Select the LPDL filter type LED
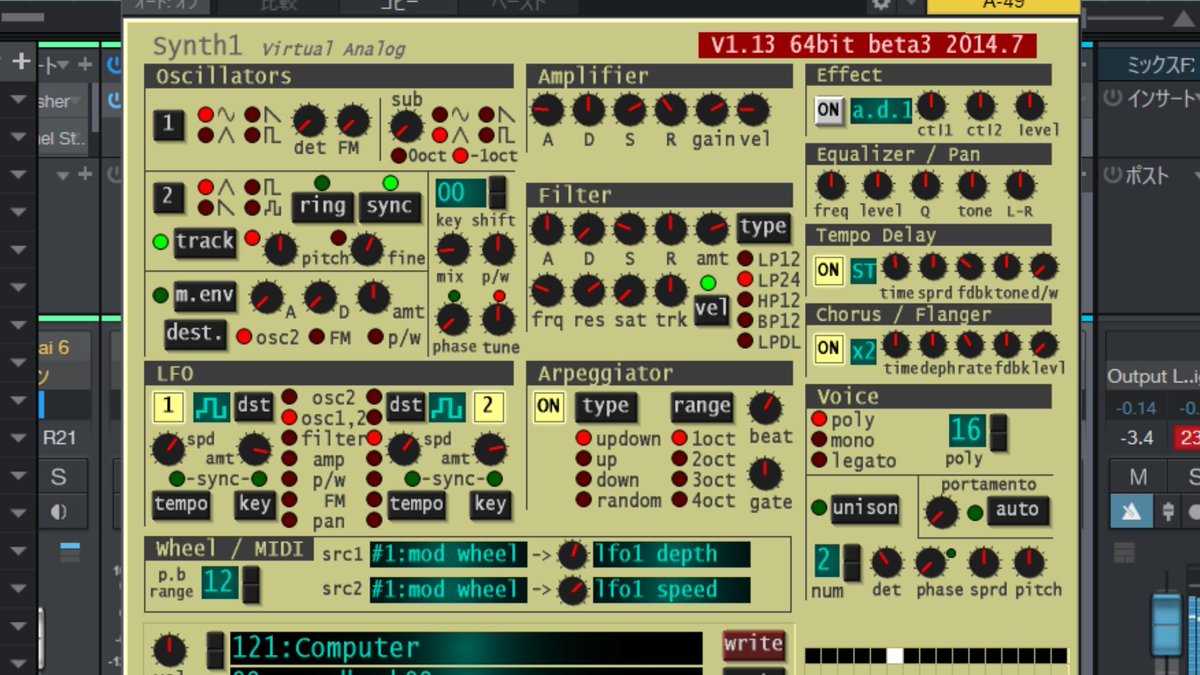The width and height of the screenshot is (1200, 675). tap(745, 342)
